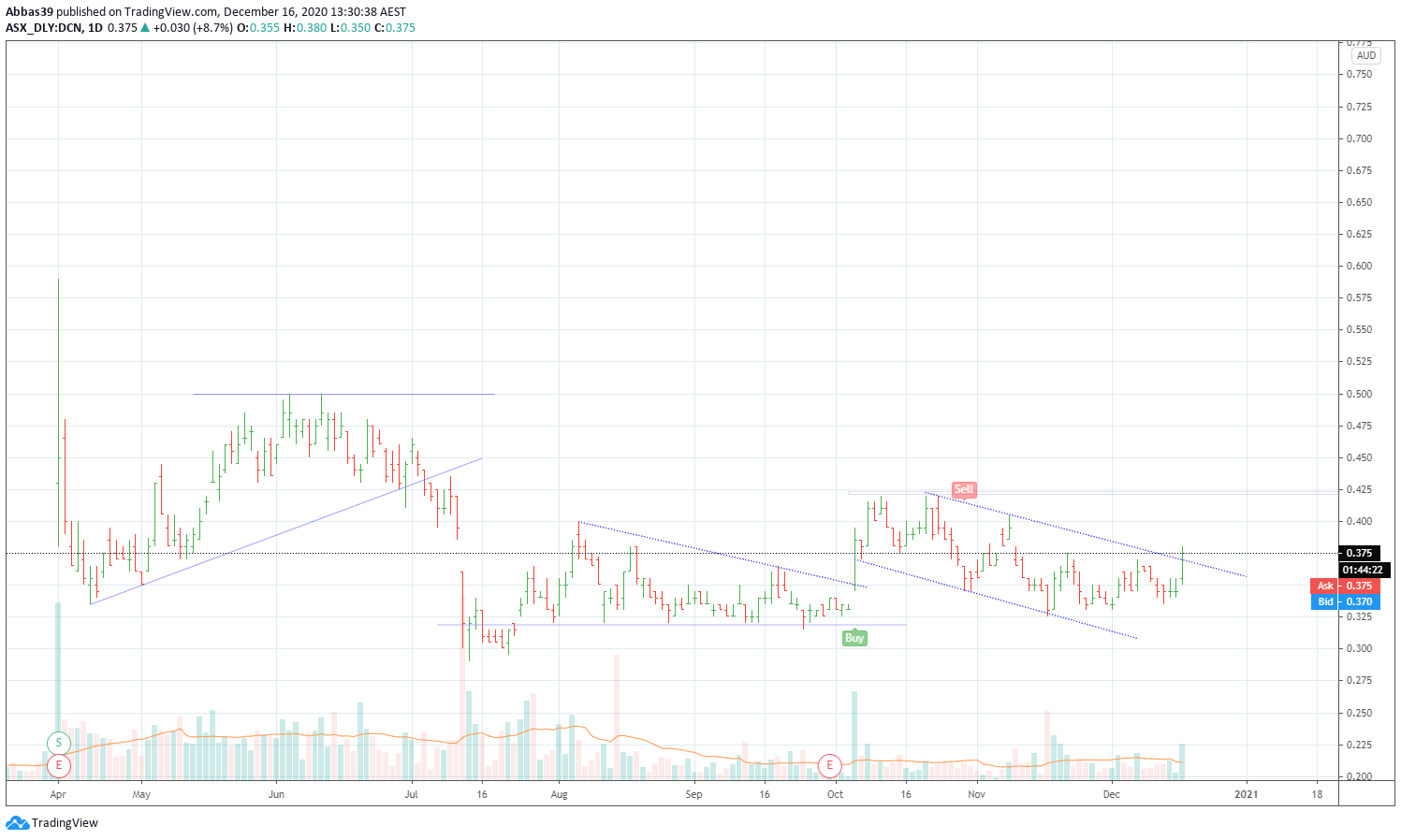The height and width of the screenshot is (840, 1401).
Task: Click the 1D interval text
Action: [95, 28]
